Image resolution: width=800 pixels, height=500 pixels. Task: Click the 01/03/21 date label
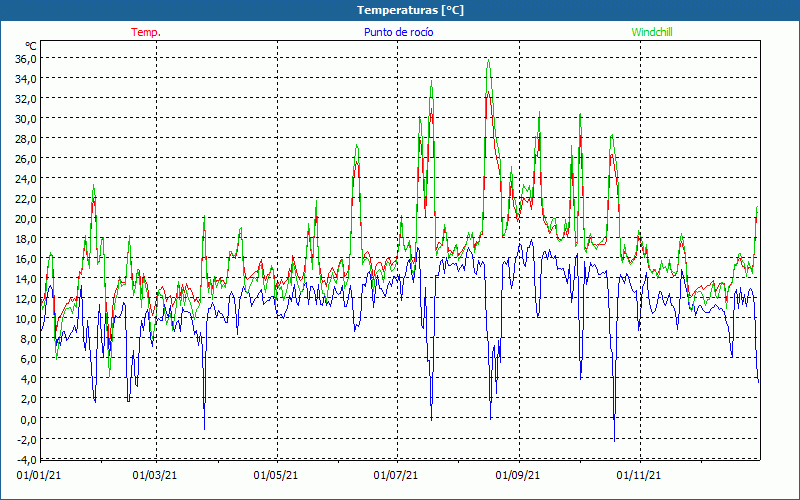[155, 476]
